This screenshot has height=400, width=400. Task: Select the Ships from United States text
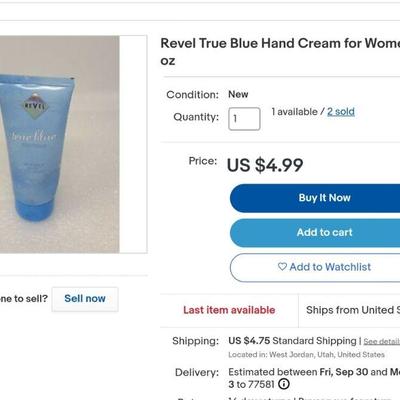tap(353, 310)
